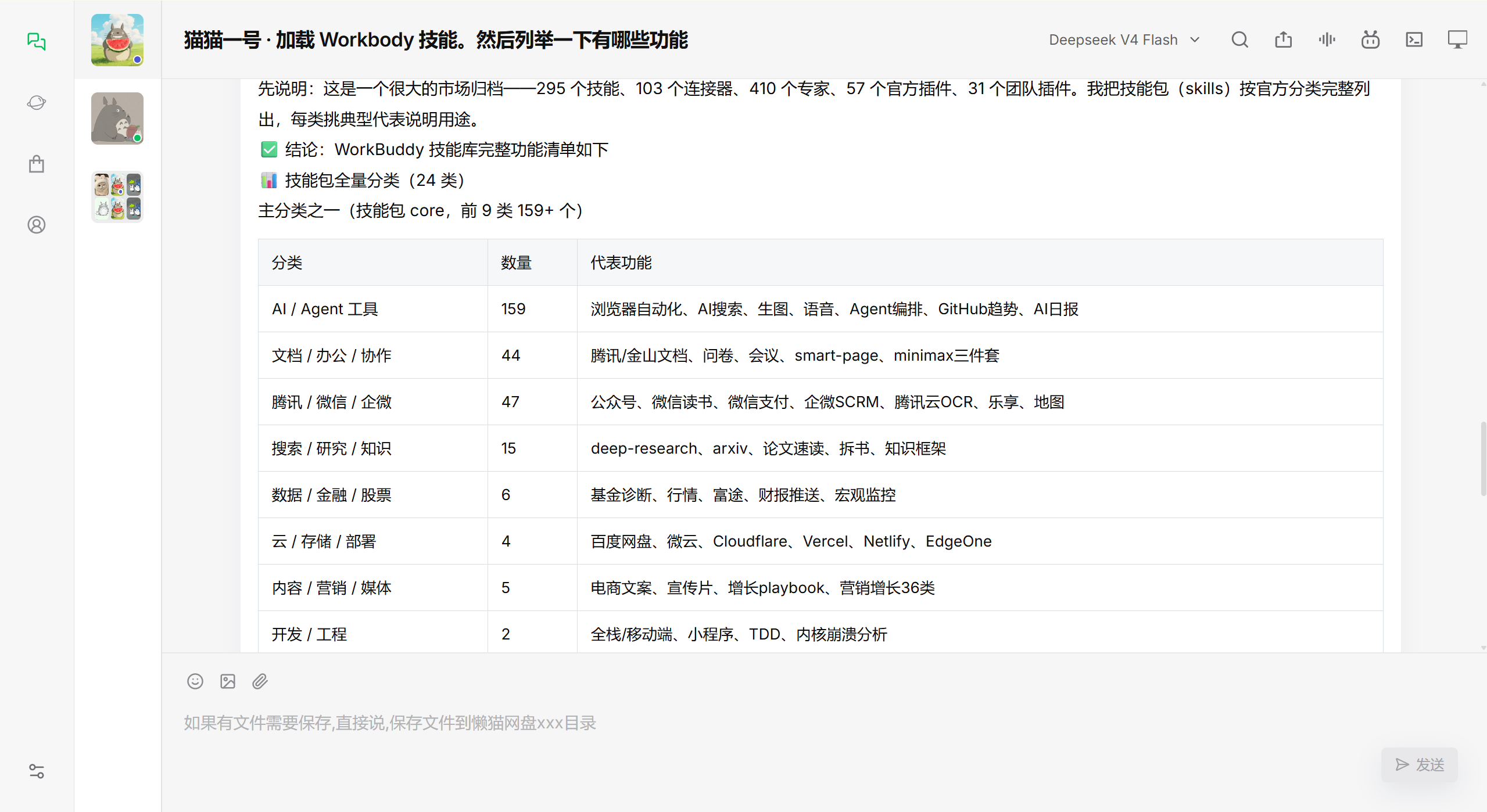The width and height of the screenshot is (1487, 812).
Task: Click the quantity value 159
Action: (513, 309)
